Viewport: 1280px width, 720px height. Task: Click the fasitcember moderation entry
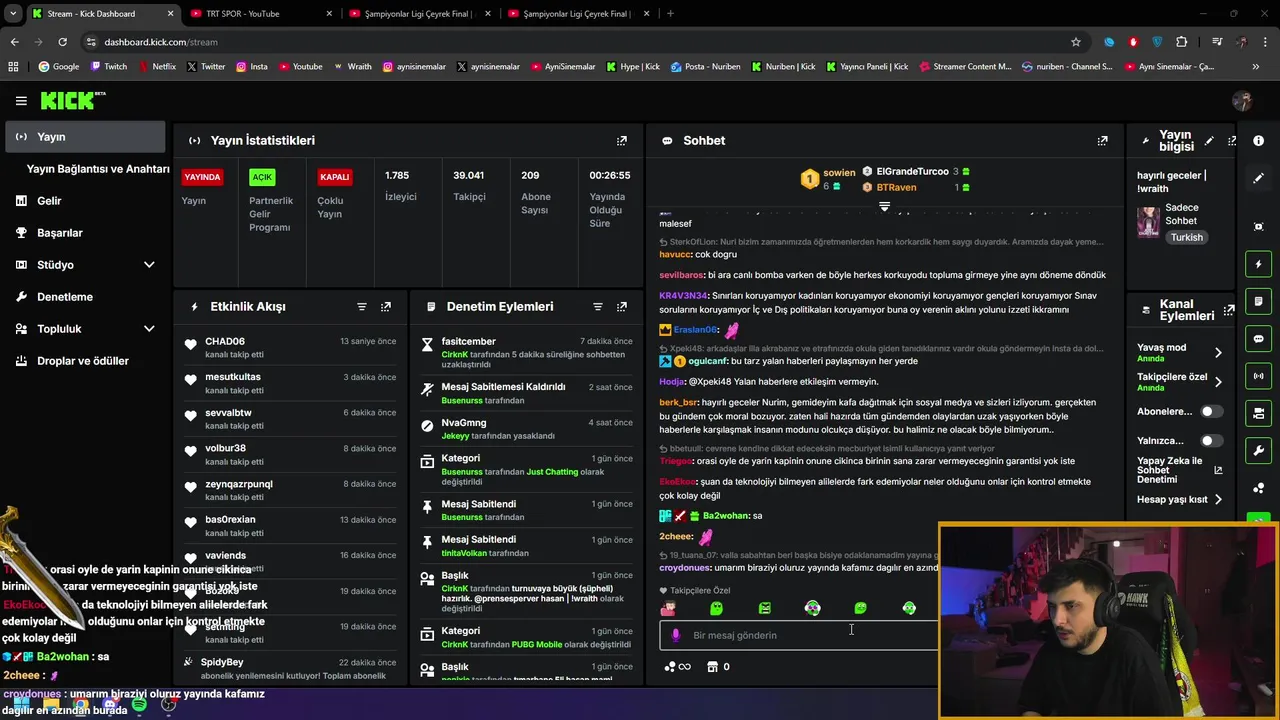click(x=527, y=353)
